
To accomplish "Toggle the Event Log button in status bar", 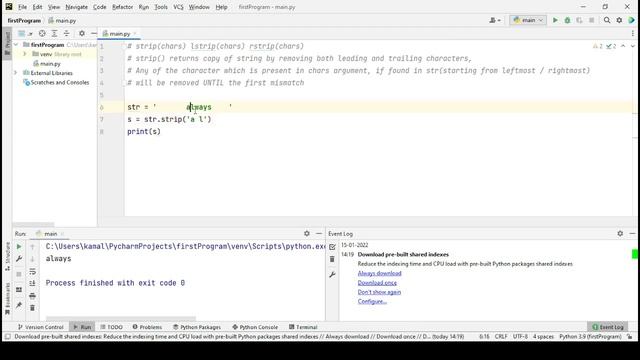I will (x=608, y=327).
